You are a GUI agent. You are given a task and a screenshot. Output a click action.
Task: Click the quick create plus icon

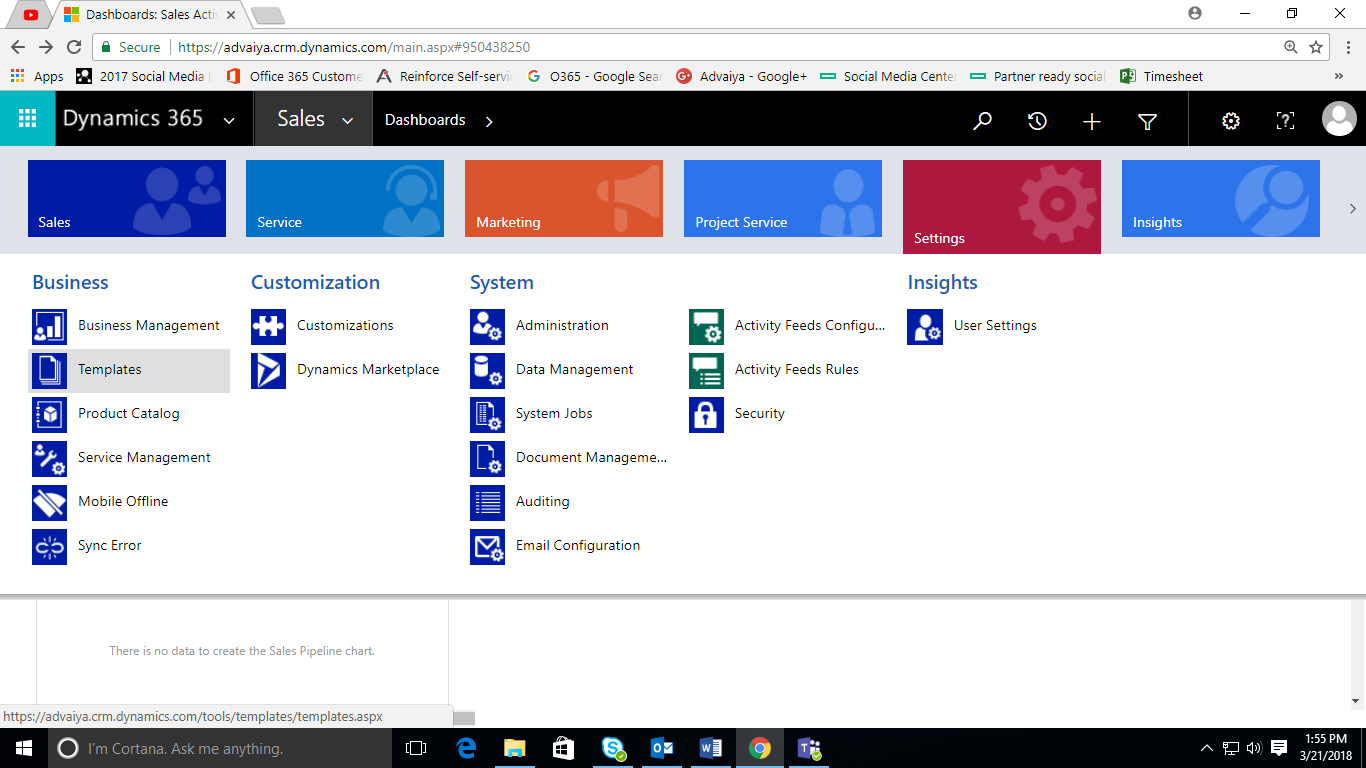pyautogui.click(x=1092, y=121)
